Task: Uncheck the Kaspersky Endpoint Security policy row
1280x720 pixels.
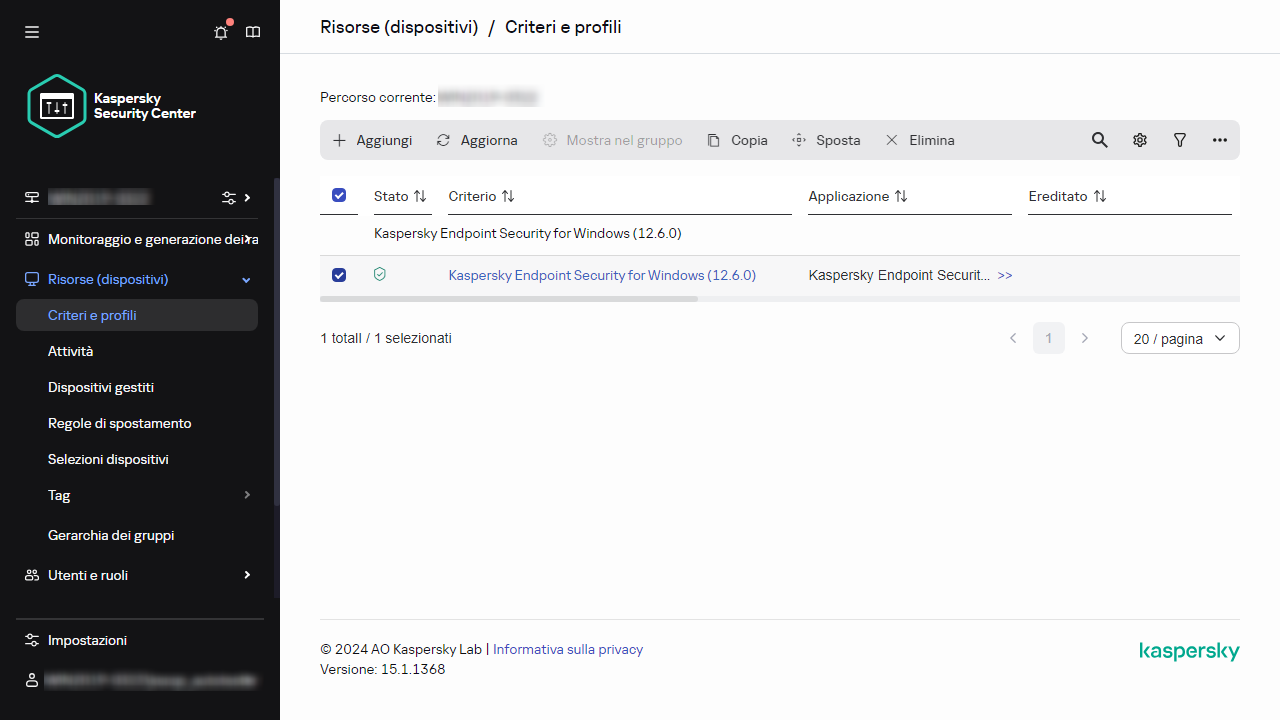Action: click(339, 275)
